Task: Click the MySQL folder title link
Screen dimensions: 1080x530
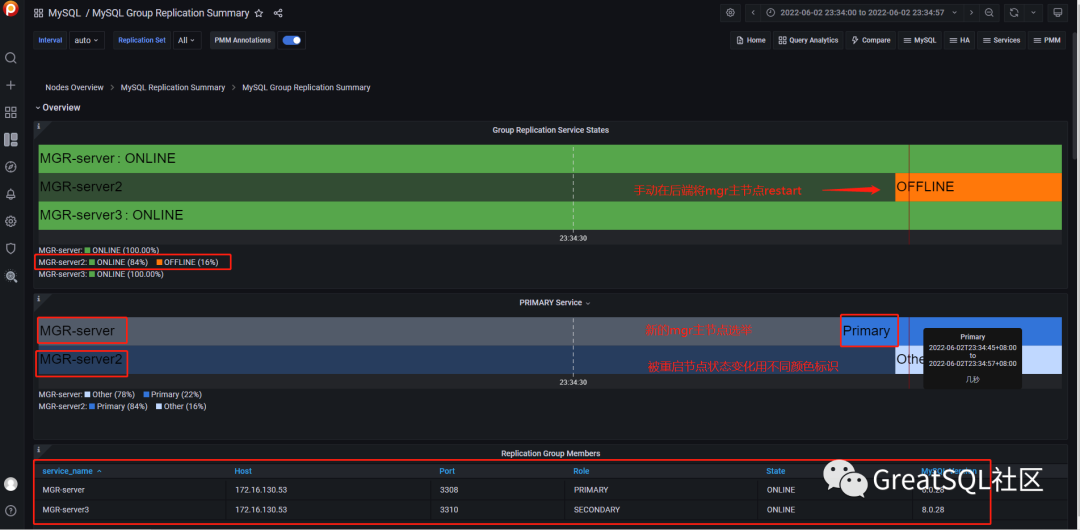Action: click(x=65, y=13)
